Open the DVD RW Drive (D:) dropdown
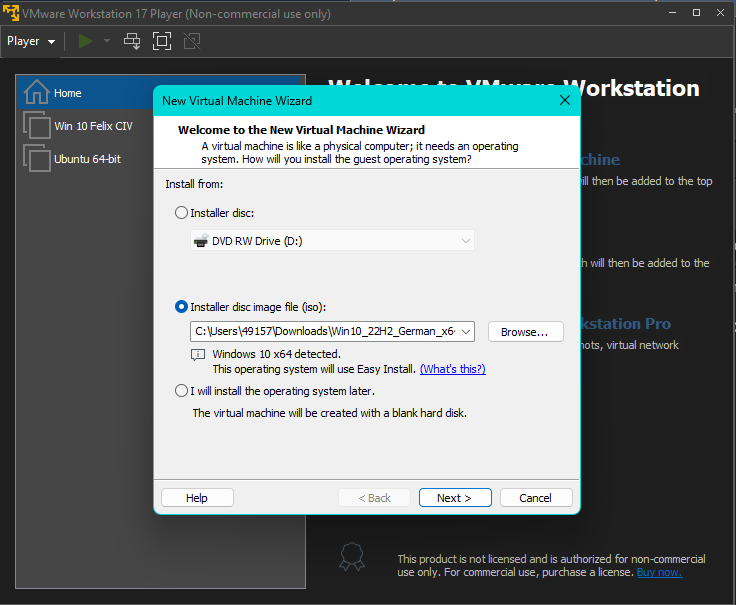The image size is (736, 605). [332, 241]
